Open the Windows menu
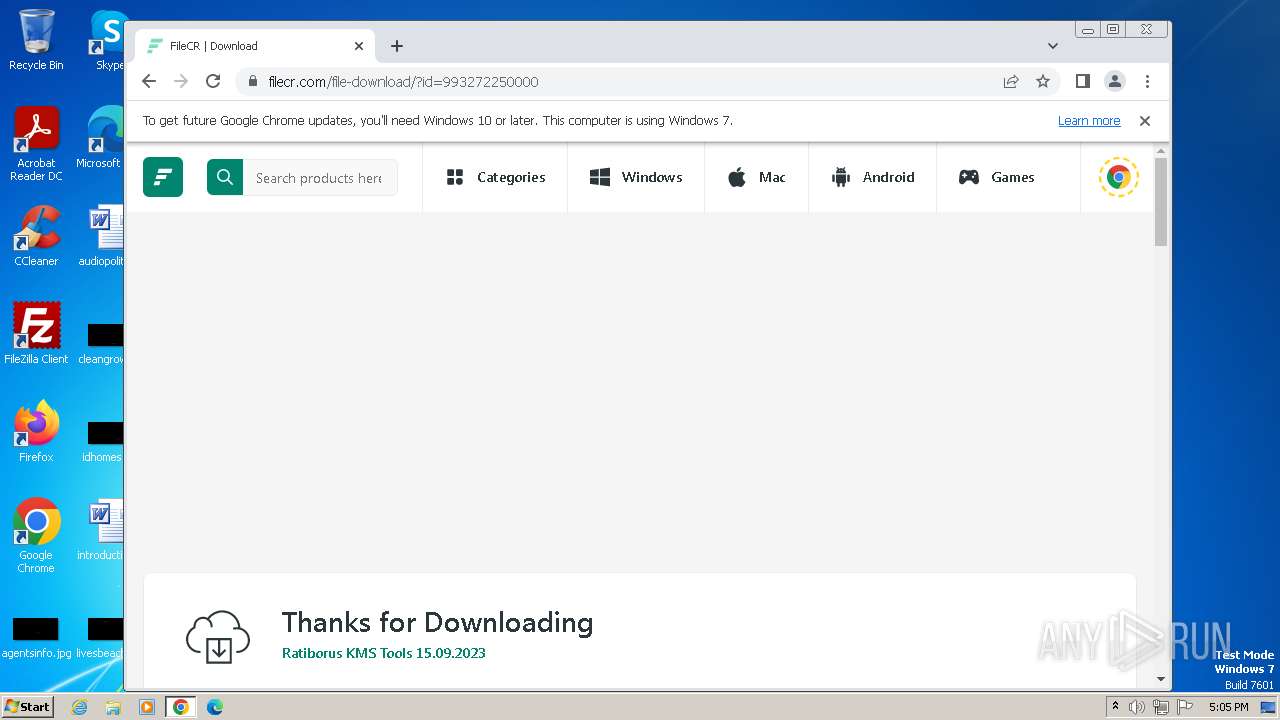1280x720 pixels. 636,177
